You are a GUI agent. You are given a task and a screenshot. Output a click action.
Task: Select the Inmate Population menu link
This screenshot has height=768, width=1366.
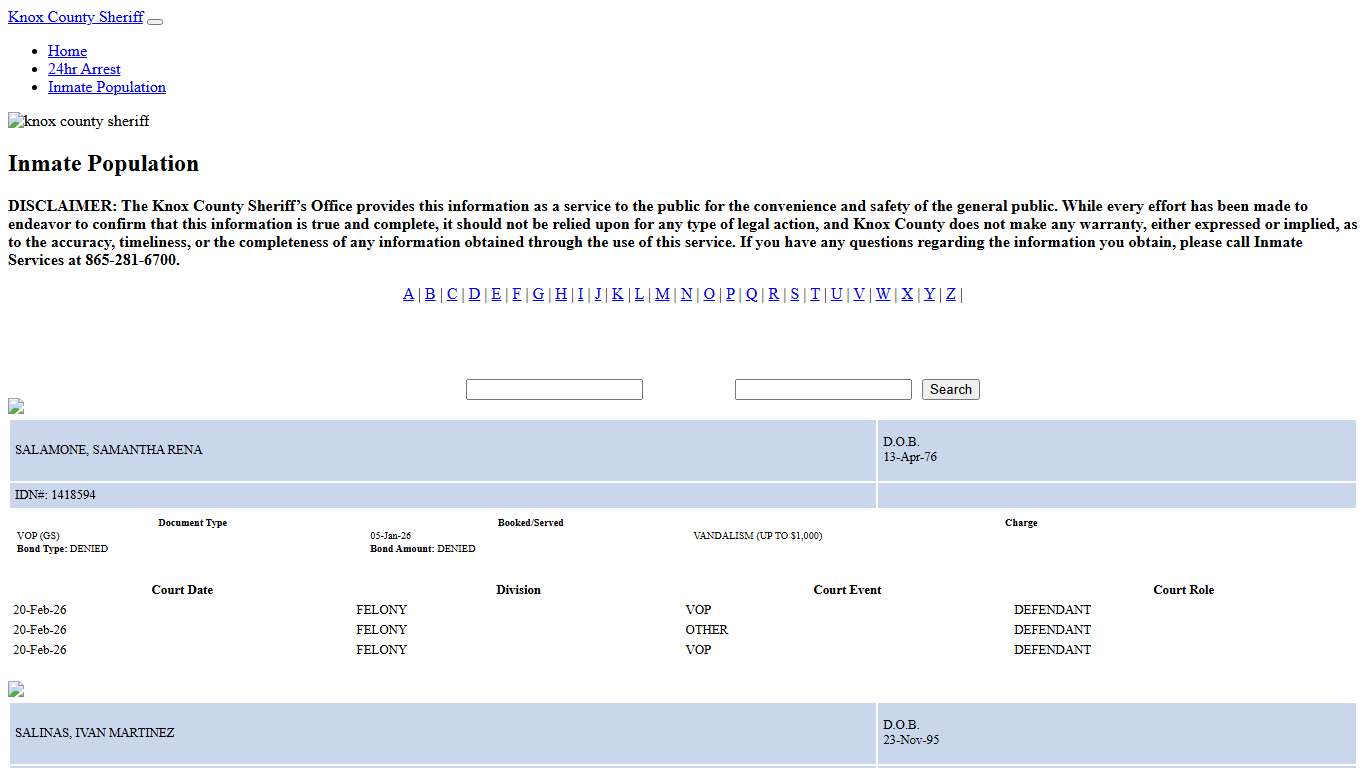[x=107, y=87]
